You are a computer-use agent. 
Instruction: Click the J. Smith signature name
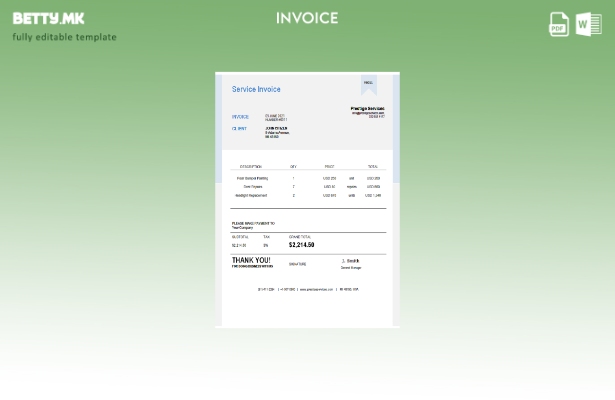[351, 261]
